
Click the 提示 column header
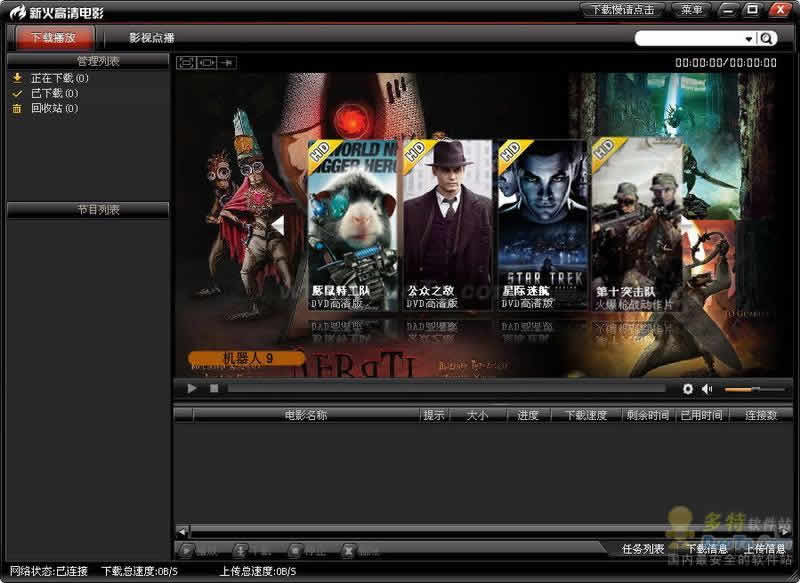(434, 415)
